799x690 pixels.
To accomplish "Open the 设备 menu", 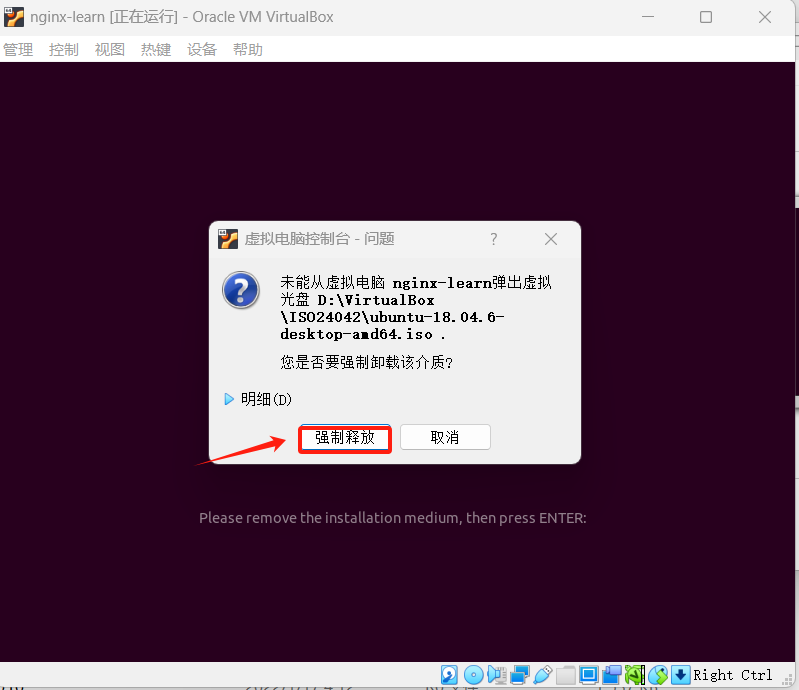I will [202, 49].
